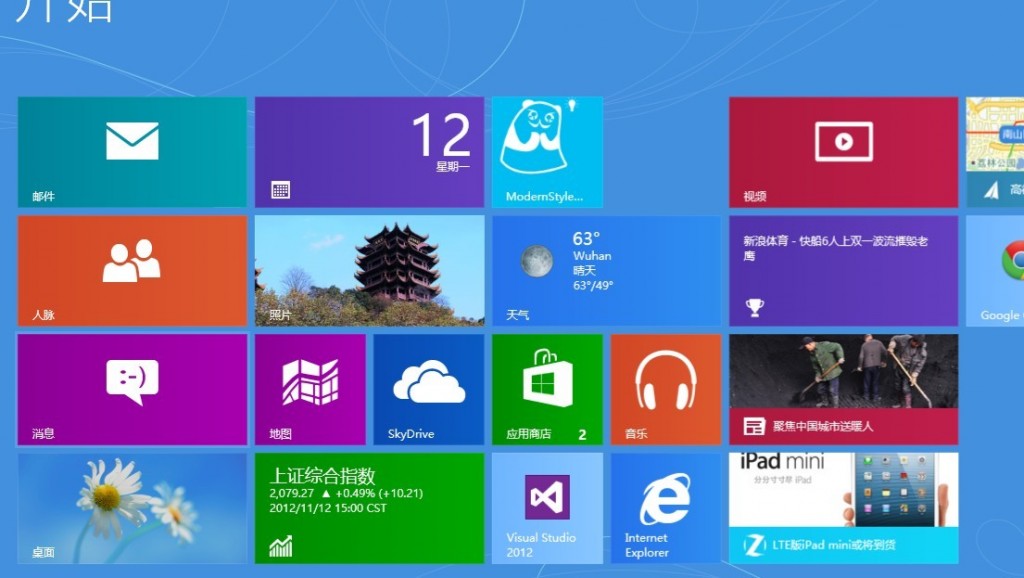Open the news tile with workers photo
The width and height of the screenshot is (1024, 578).
843,389
